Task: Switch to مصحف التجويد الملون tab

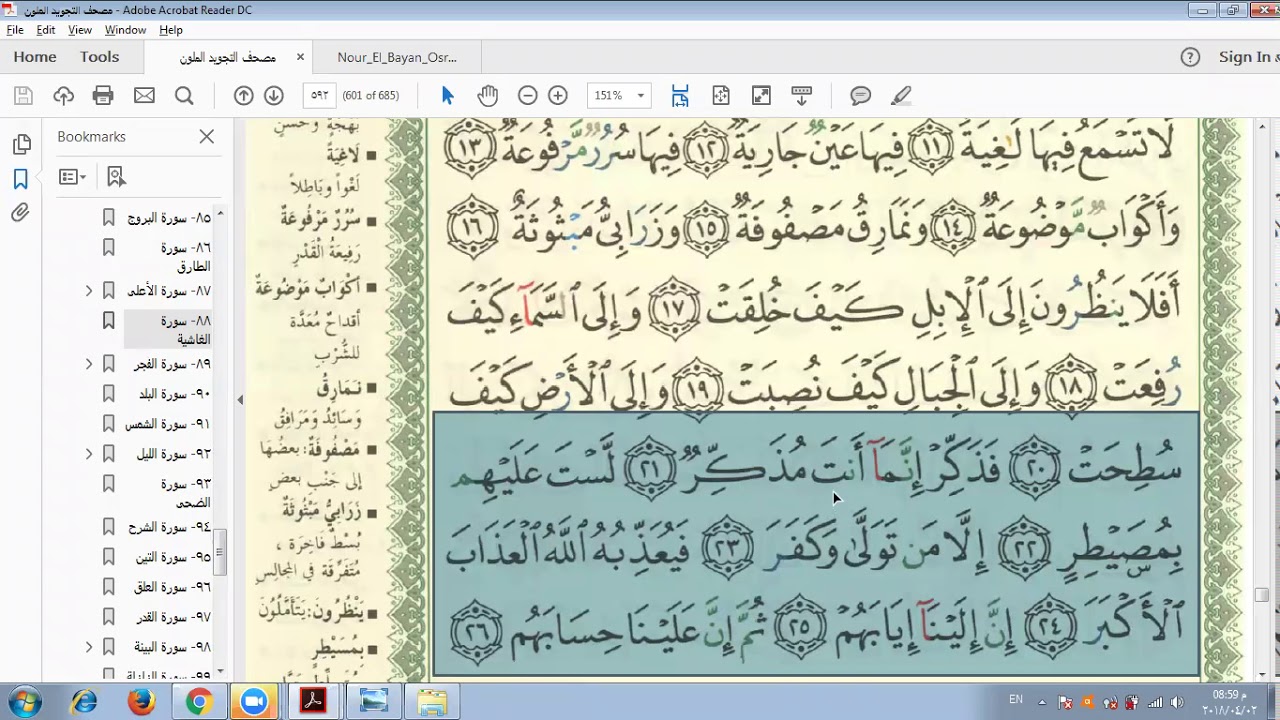Action: click(x=228, y=57)
